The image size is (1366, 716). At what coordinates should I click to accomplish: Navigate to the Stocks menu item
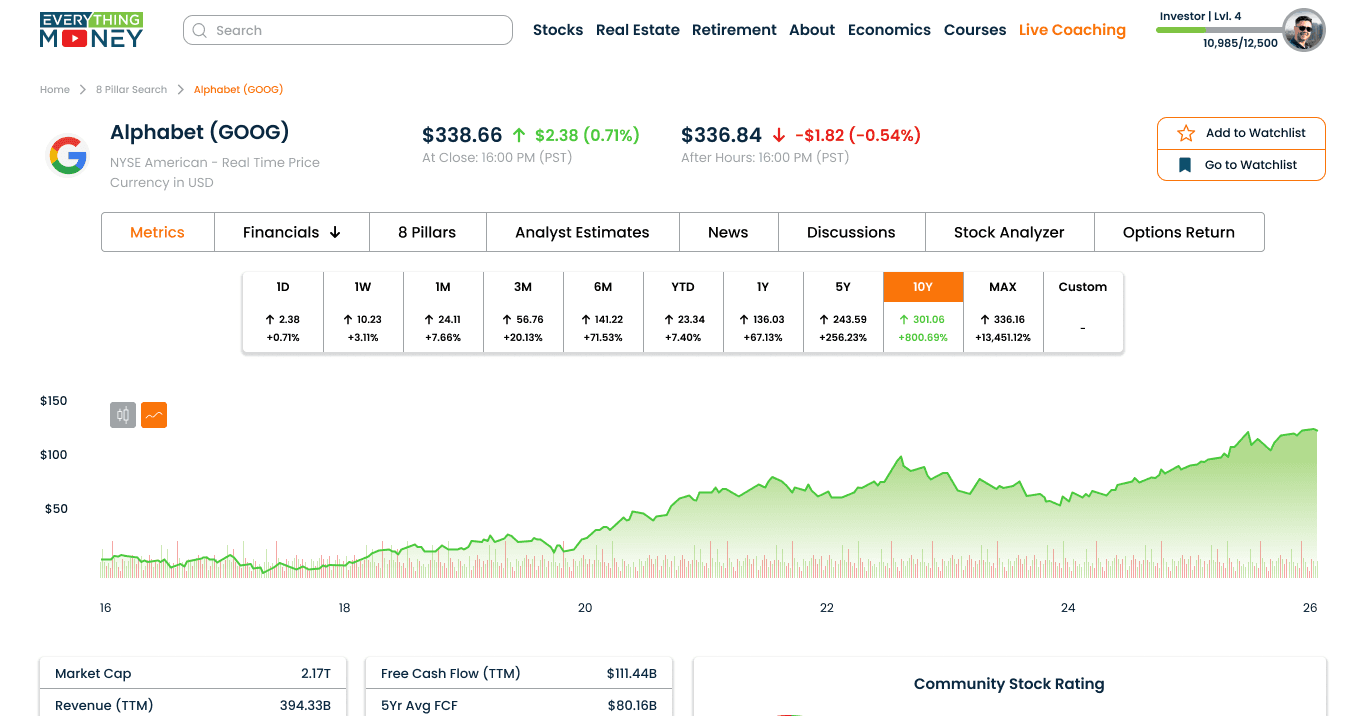558,30
